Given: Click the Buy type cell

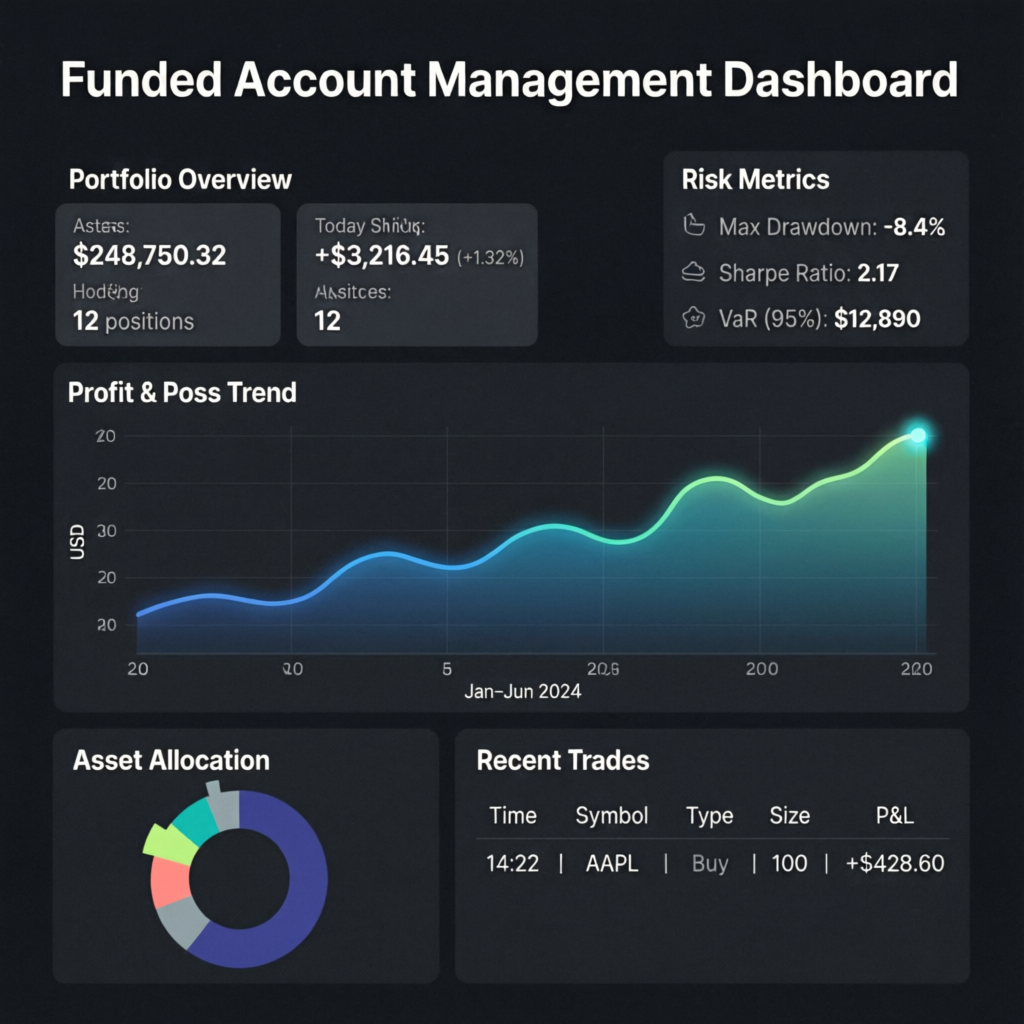Looking at the screenshot, I should (710, 864).
